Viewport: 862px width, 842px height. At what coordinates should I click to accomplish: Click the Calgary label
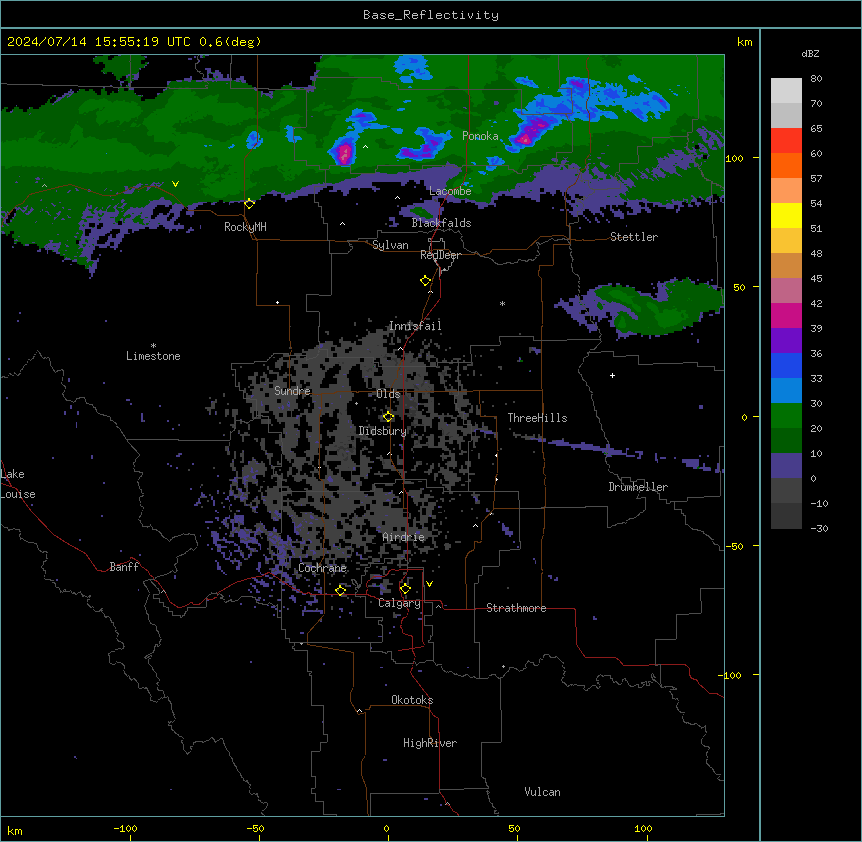coord(399,603)
